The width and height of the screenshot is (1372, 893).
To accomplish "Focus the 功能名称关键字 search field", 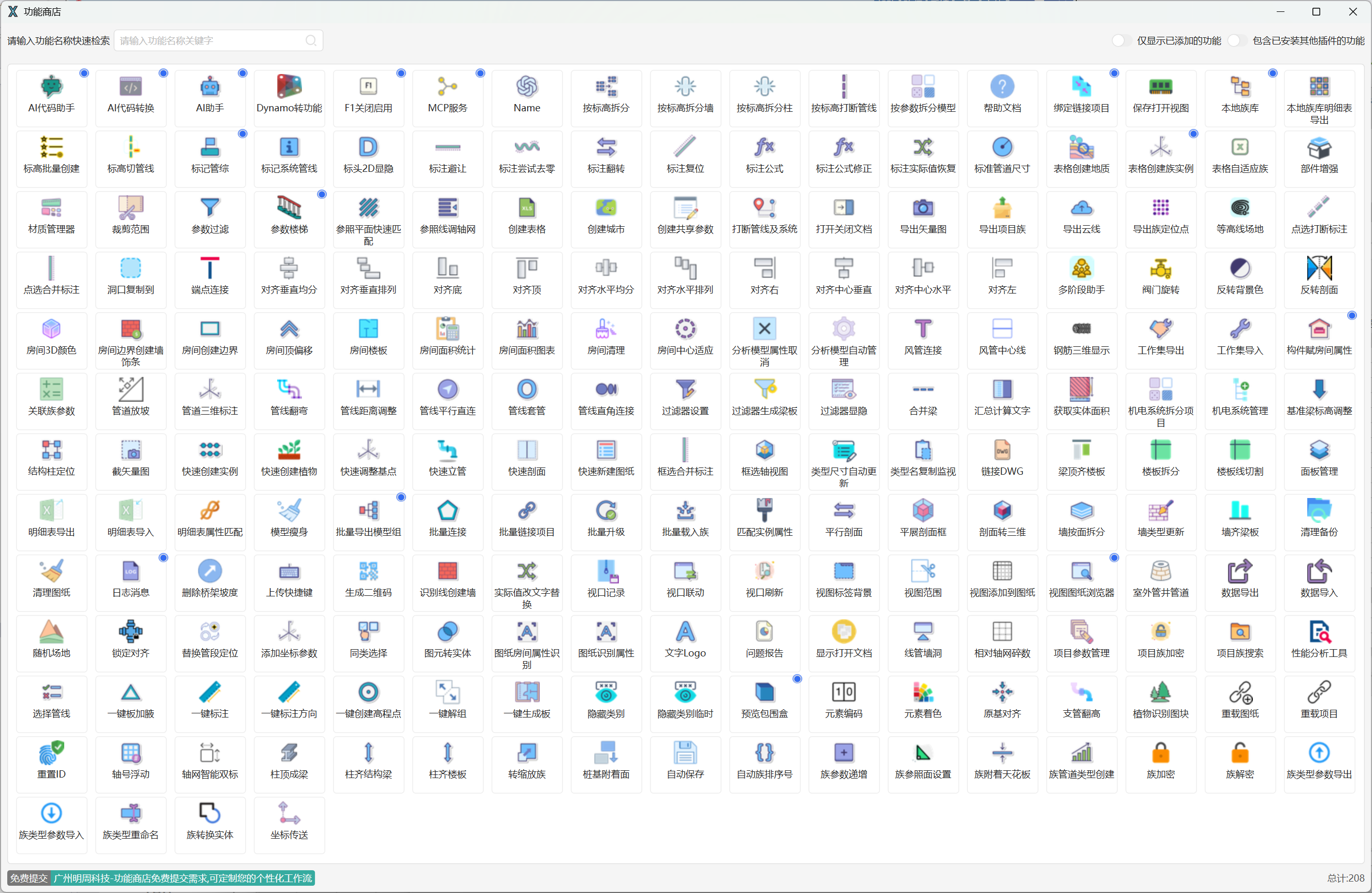I will point(219,40).
